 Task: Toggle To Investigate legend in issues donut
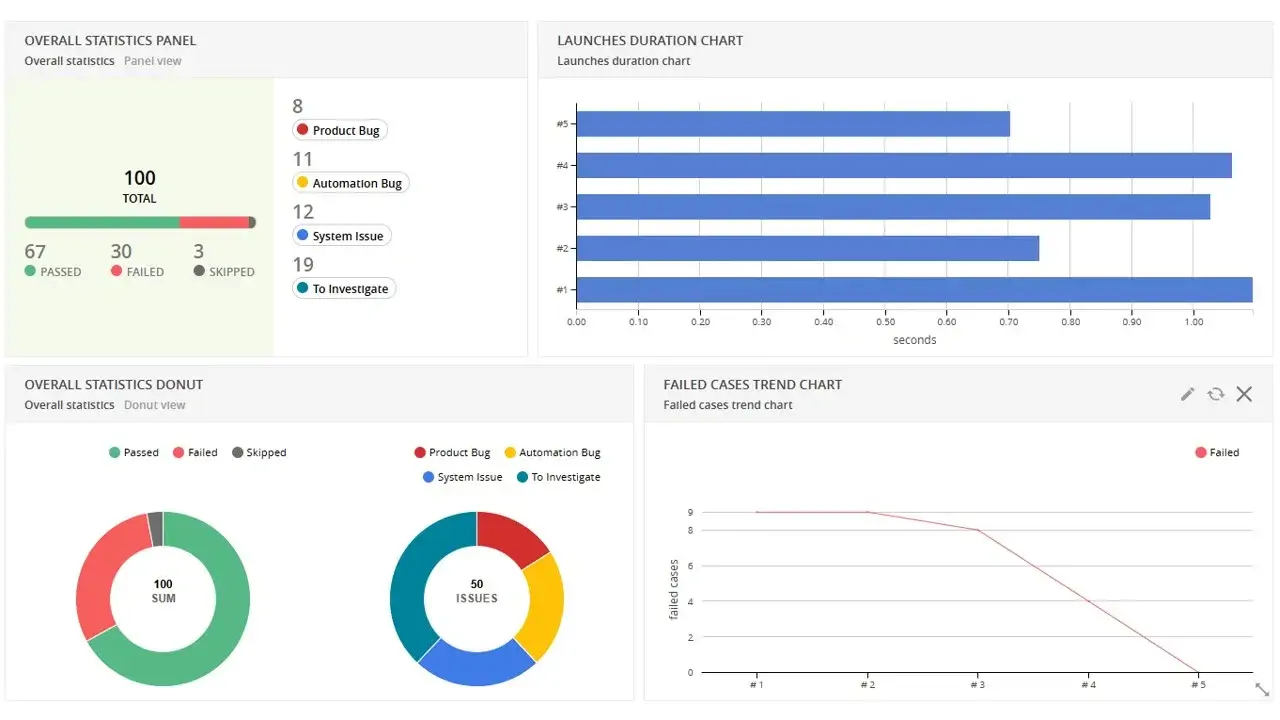(x=558, y=477)
